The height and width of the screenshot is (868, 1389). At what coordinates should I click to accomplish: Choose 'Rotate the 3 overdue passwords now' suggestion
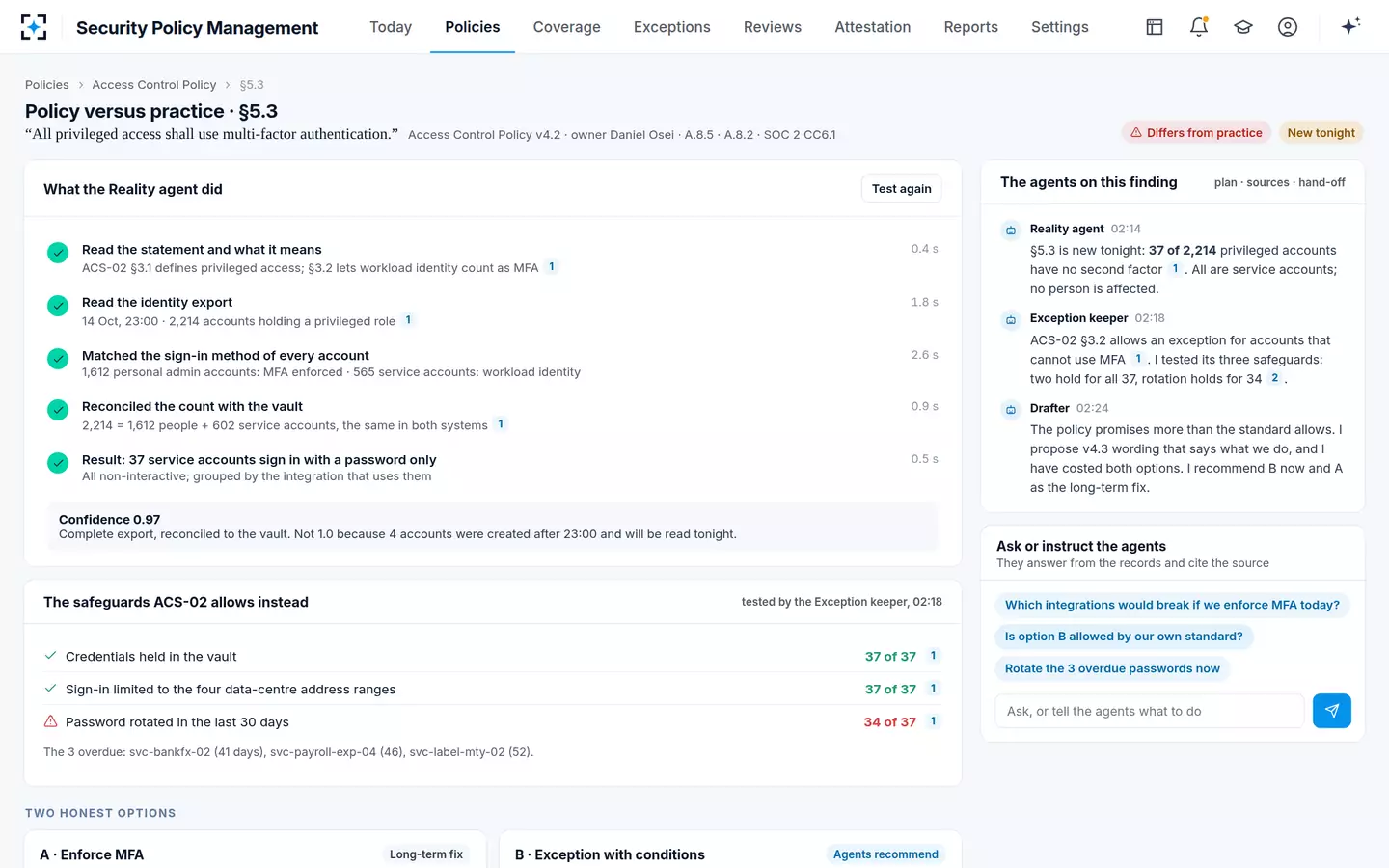(1112, 668)
